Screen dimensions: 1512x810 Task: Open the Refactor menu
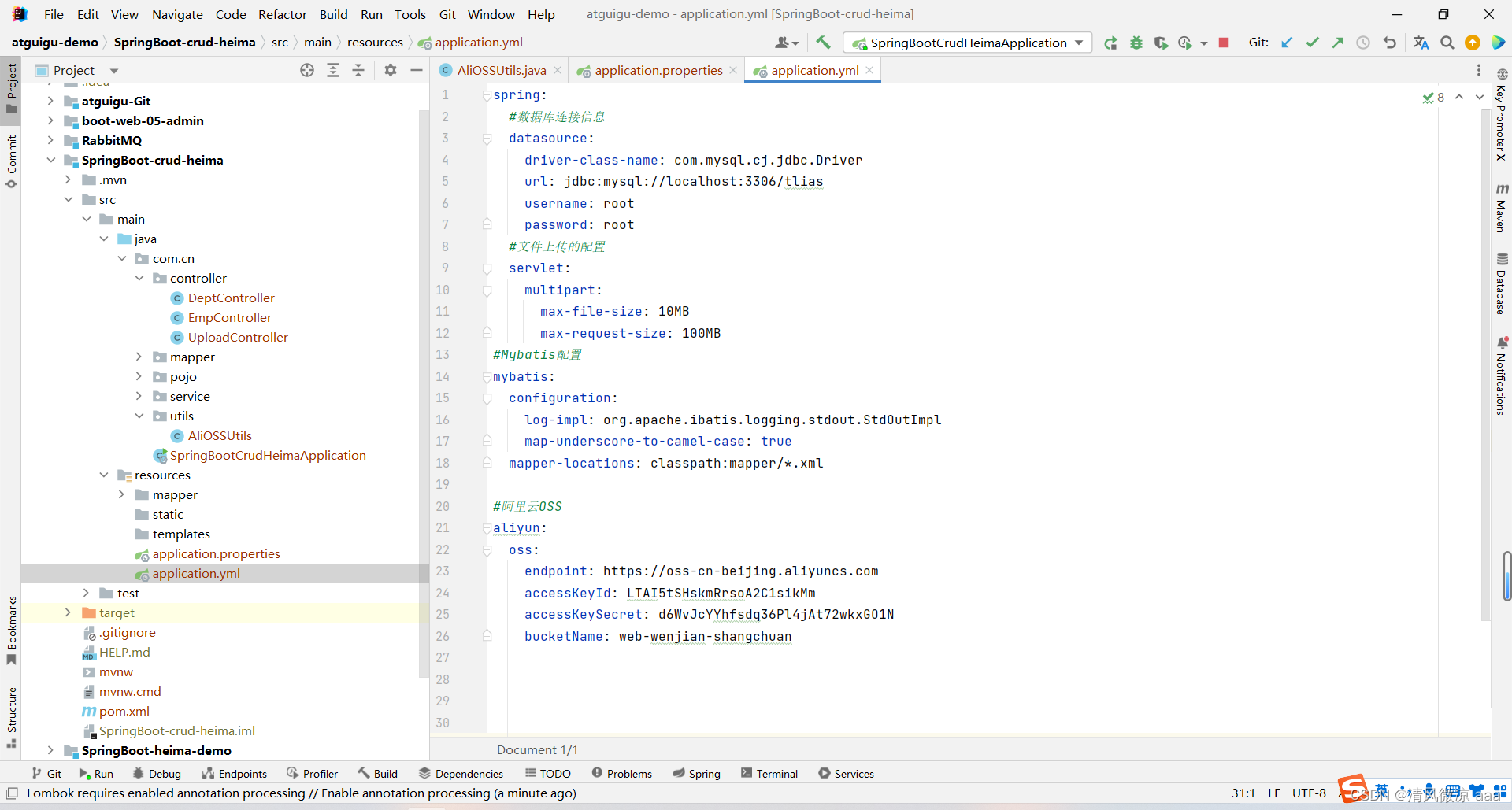[282, 14]
